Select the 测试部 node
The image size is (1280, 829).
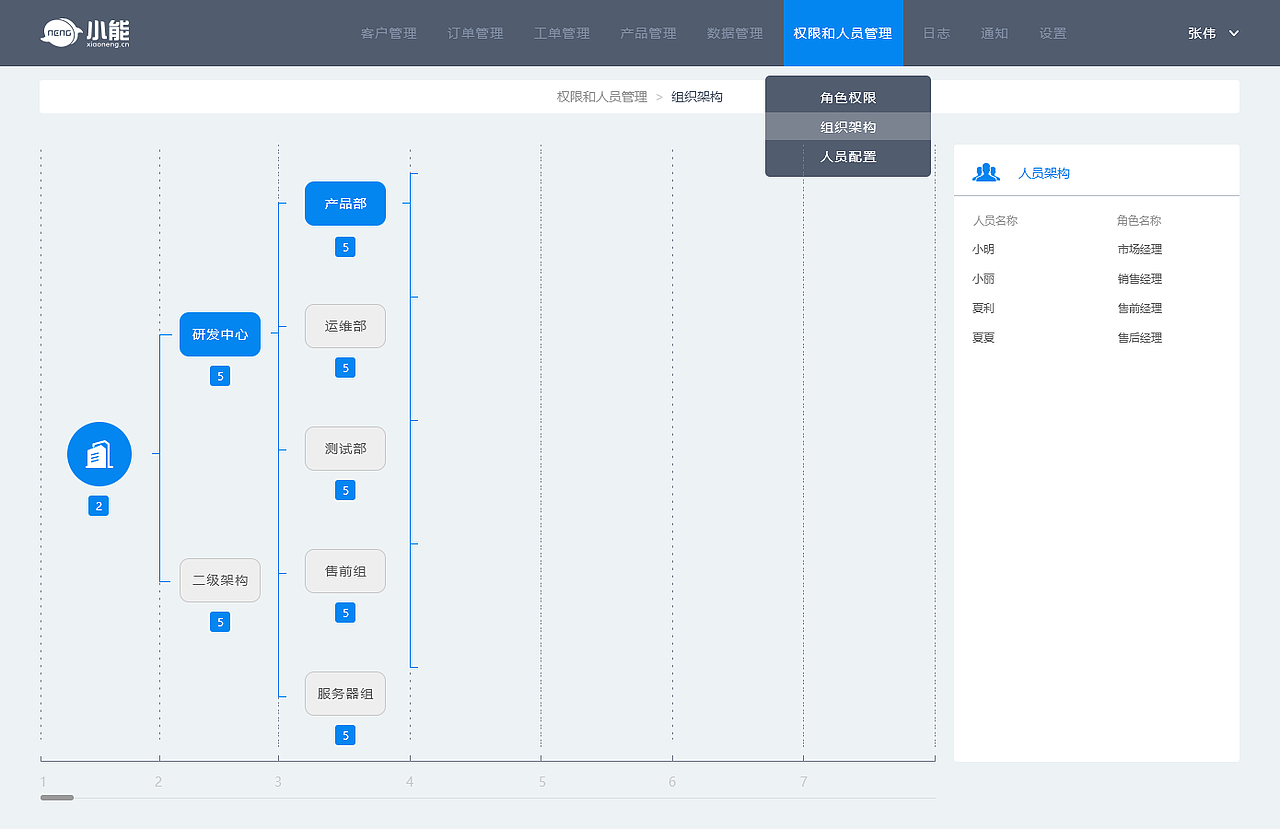[345, 448]
